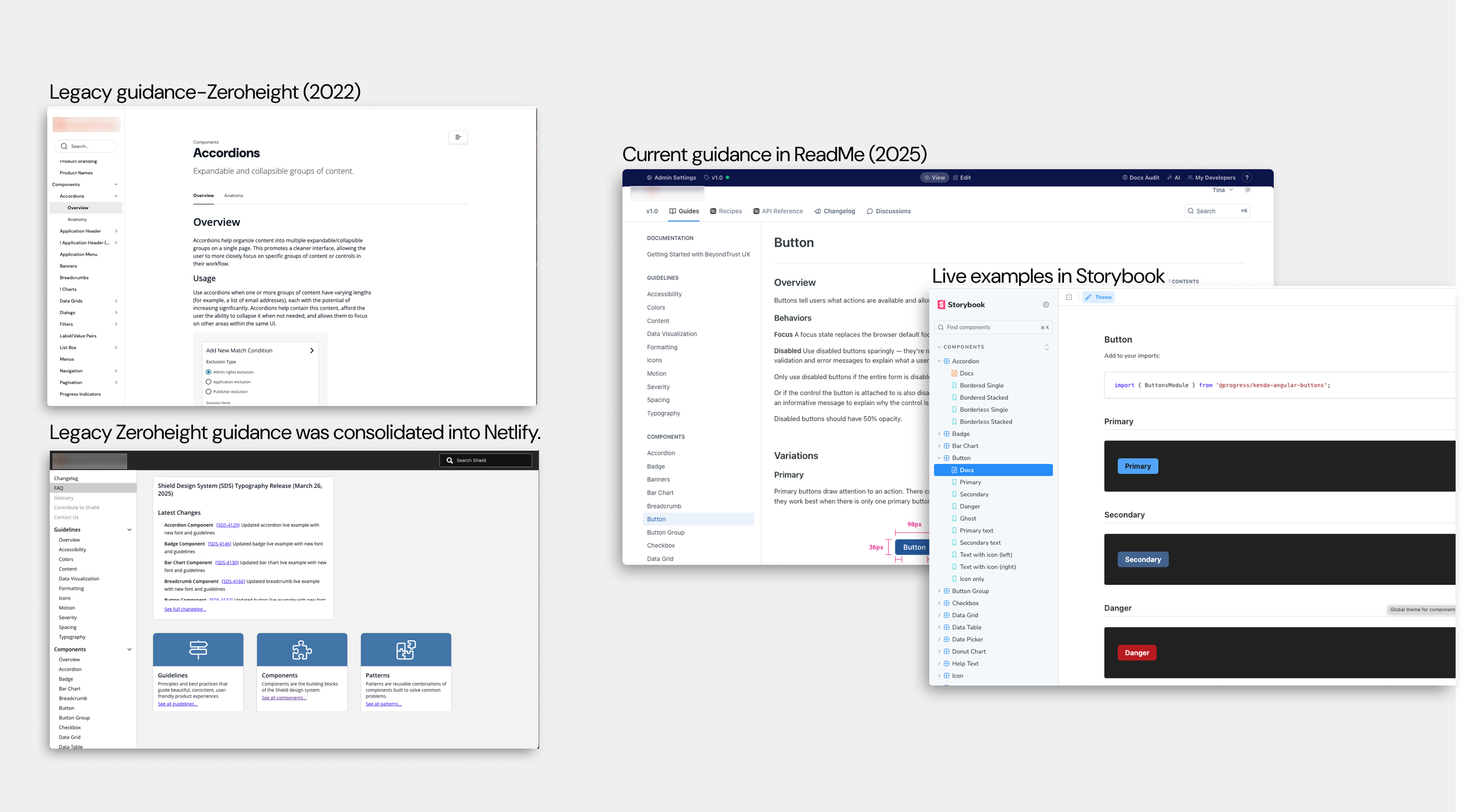Image resolution: width=1466 pixels, height=812 pixels.
Task: Open Tina user dropdown
Action: pos(1222,190)
